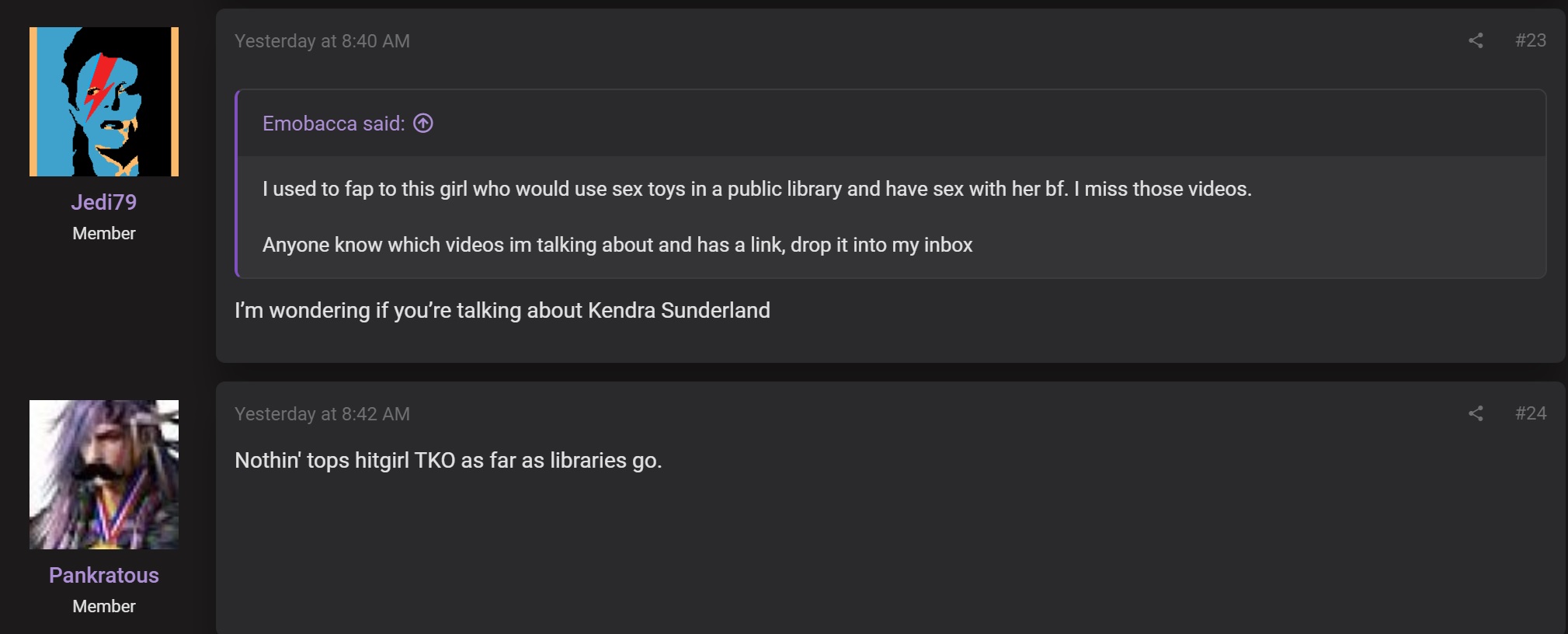Screen dimensions: 1568x634
Task: Click the 'Emobacca said:' quote header link
Action: 333,124
